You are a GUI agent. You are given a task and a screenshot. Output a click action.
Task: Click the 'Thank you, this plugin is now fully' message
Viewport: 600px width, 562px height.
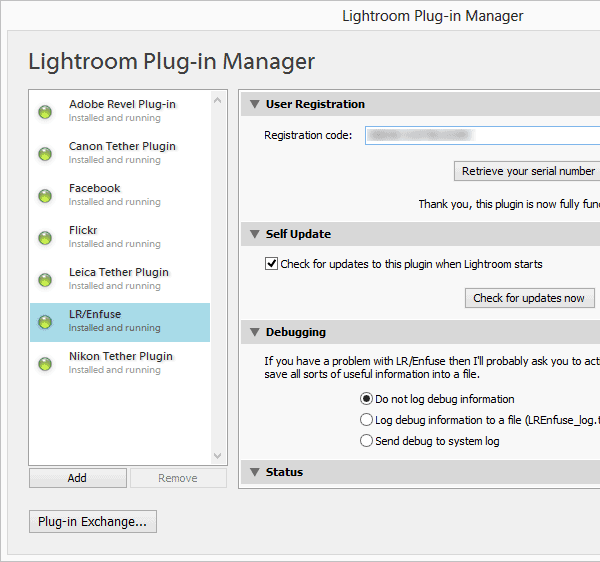509,204
